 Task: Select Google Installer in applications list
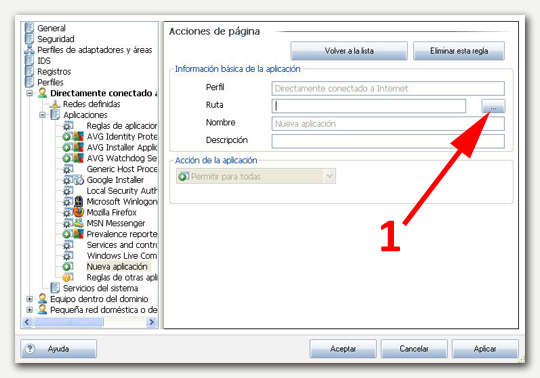pyautogui.click(x=115, y=180)
